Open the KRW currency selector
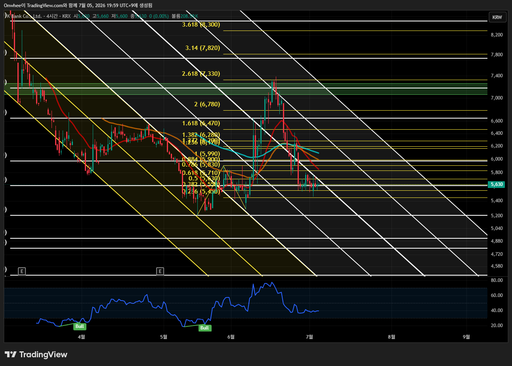The height and width of the screenshot is (366, 512). coord(497,17)
